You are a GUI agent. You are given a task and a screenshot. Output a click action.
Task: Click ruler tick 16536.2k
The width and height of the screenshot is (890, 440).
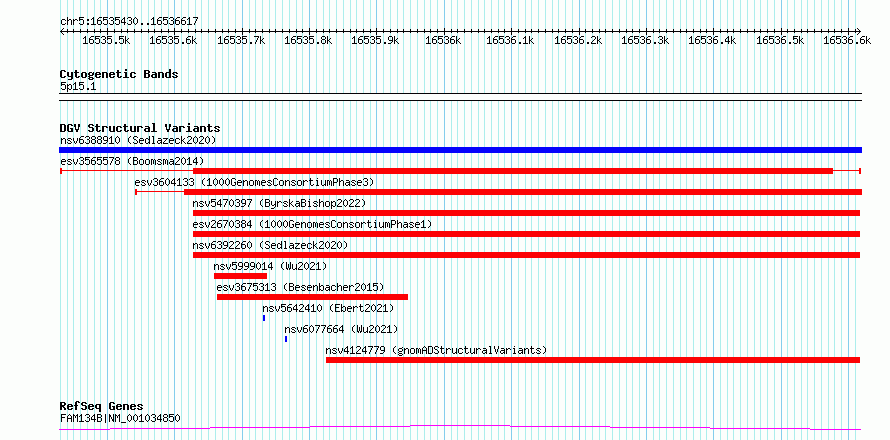578,40
